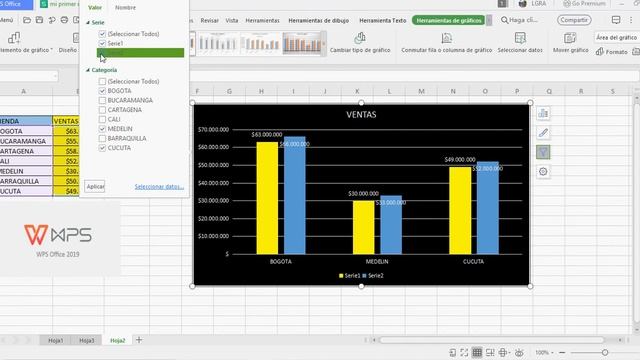Check Categoría (Seleccionar Todos) checkbox

coord(102,81)
